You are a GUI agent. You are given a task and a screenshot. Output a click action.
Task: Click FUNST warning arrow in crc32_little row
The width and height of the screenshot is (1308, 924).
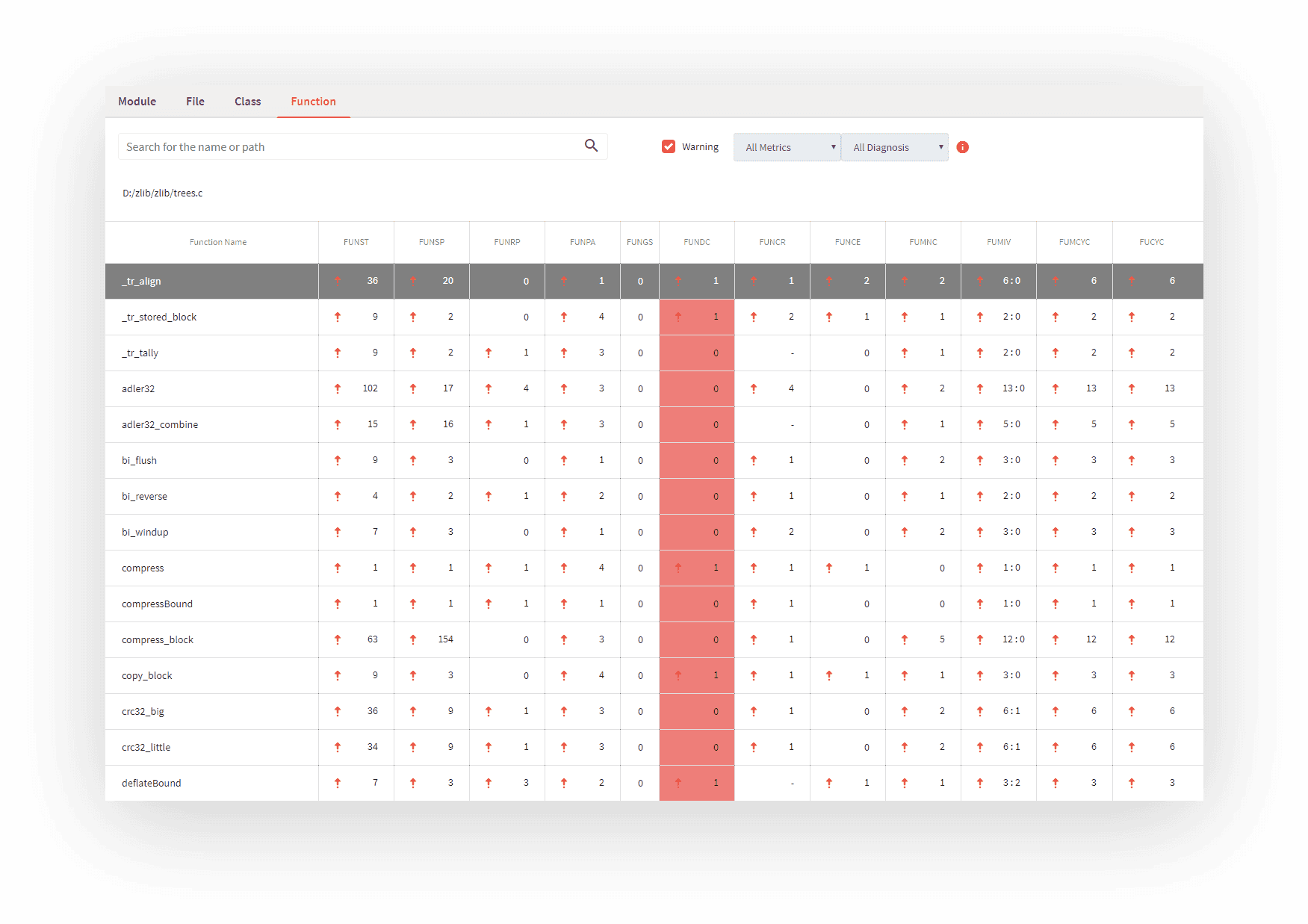point(338,747)
